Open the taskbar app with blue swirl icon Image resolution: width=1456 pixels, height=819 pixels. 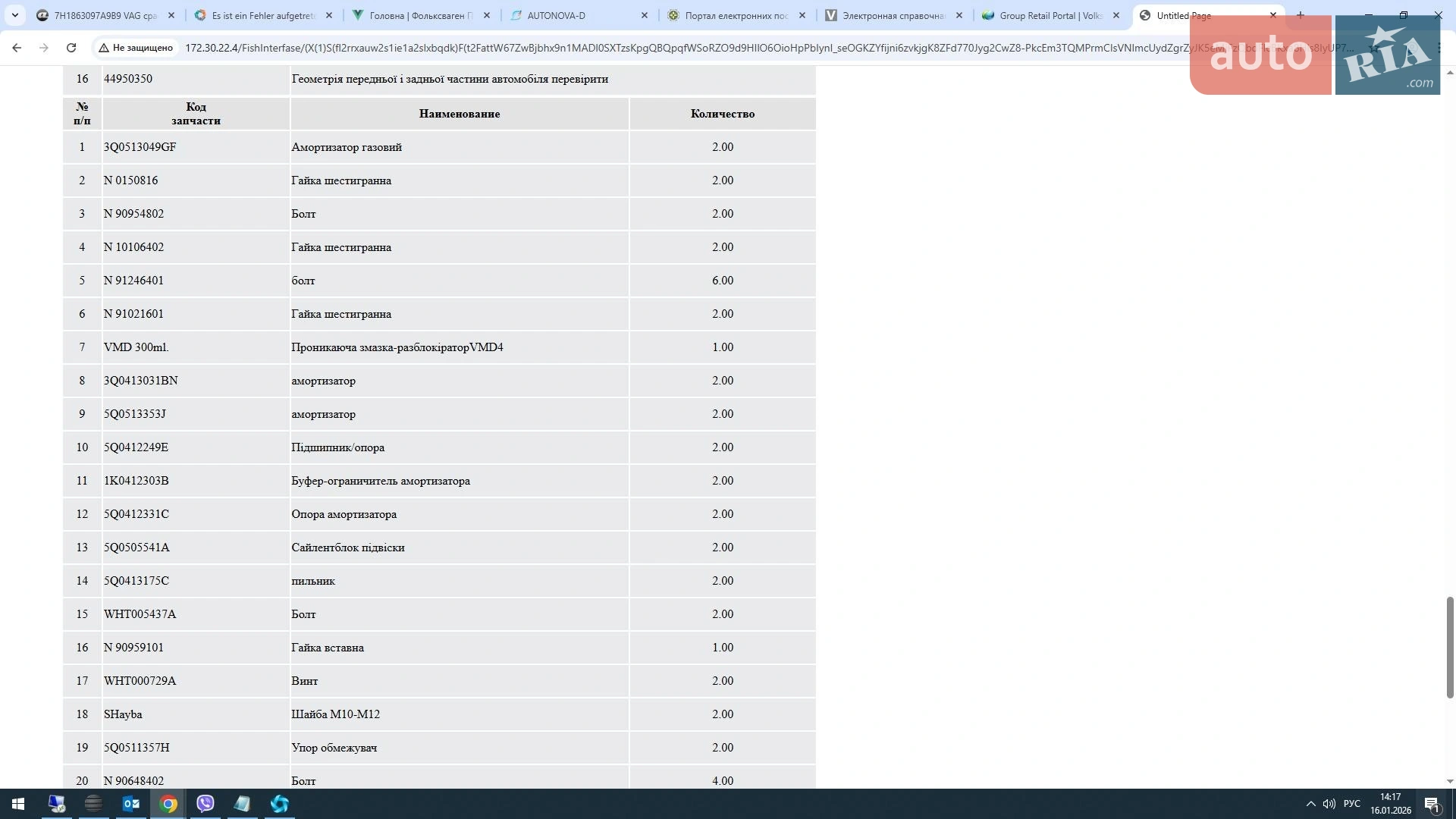(x=279, y=804)
